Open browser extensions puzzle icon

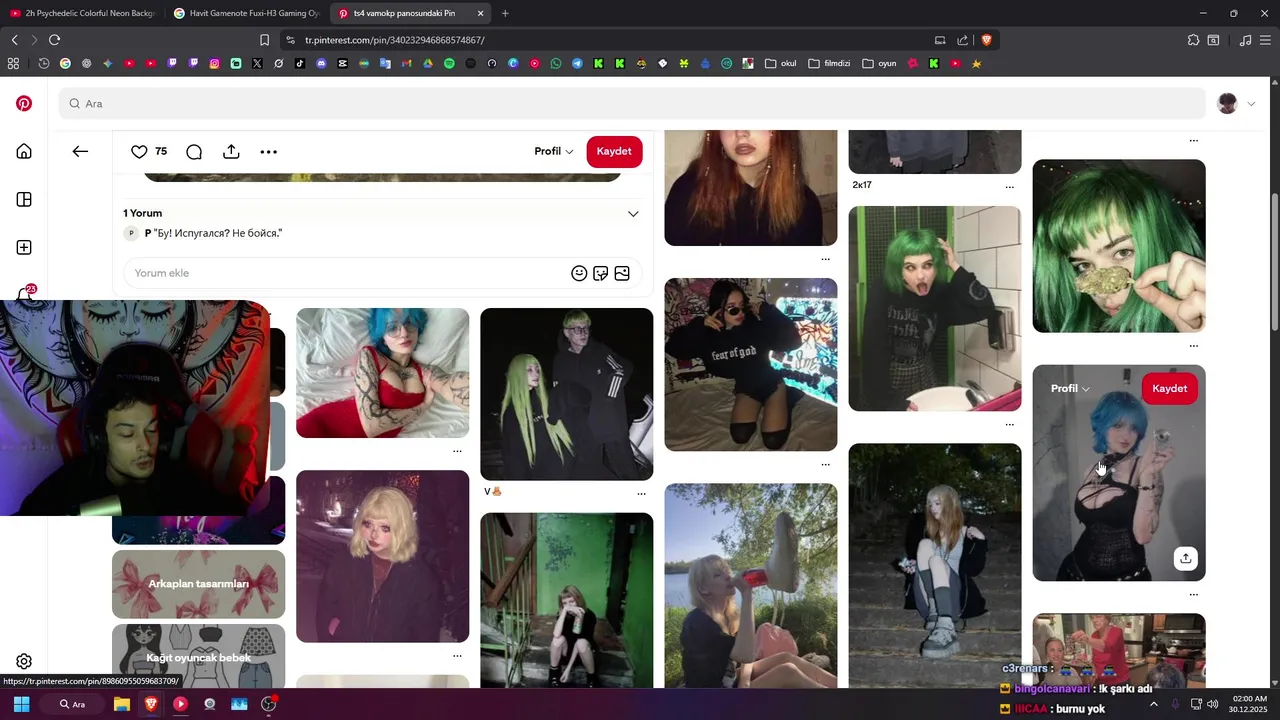click(1193, 40)
